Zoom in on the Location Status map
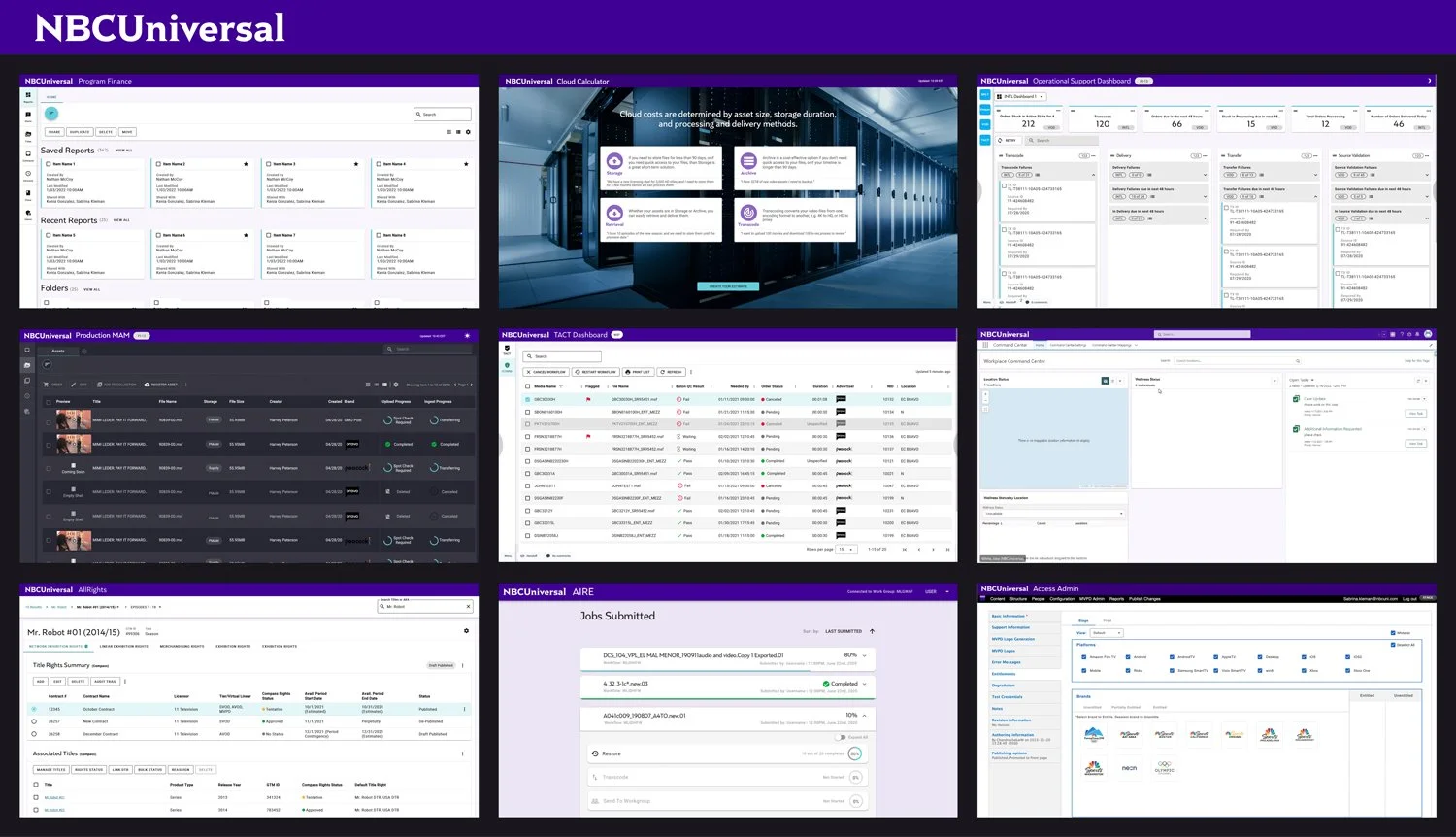 987,392
